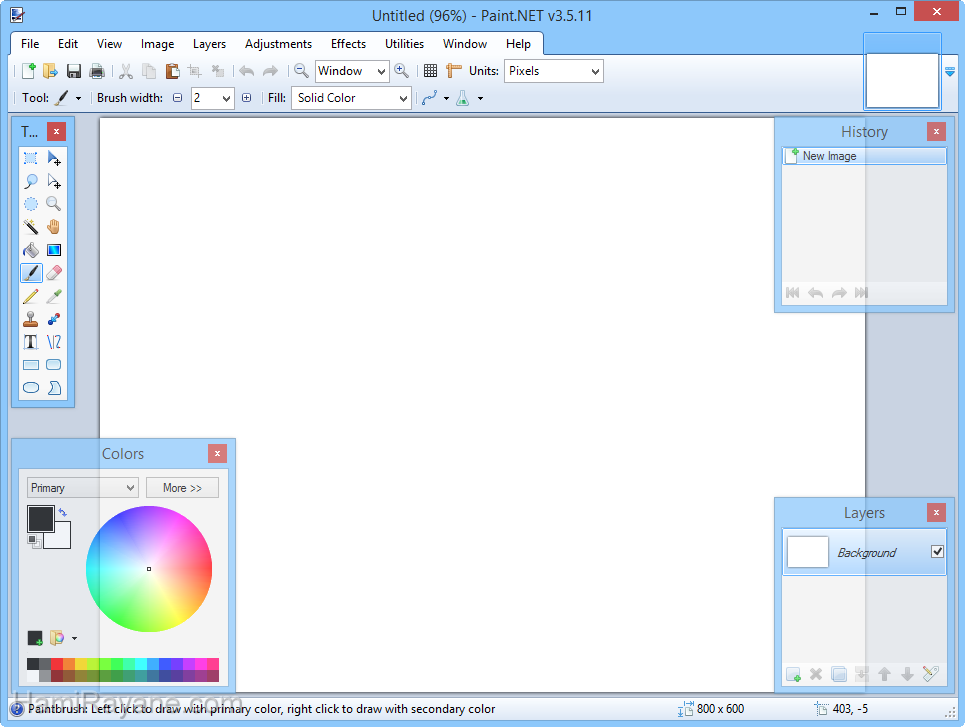Screen dimensions: 965x727
Task: Select the Recolor tool
Action: (x=54, y=319)
